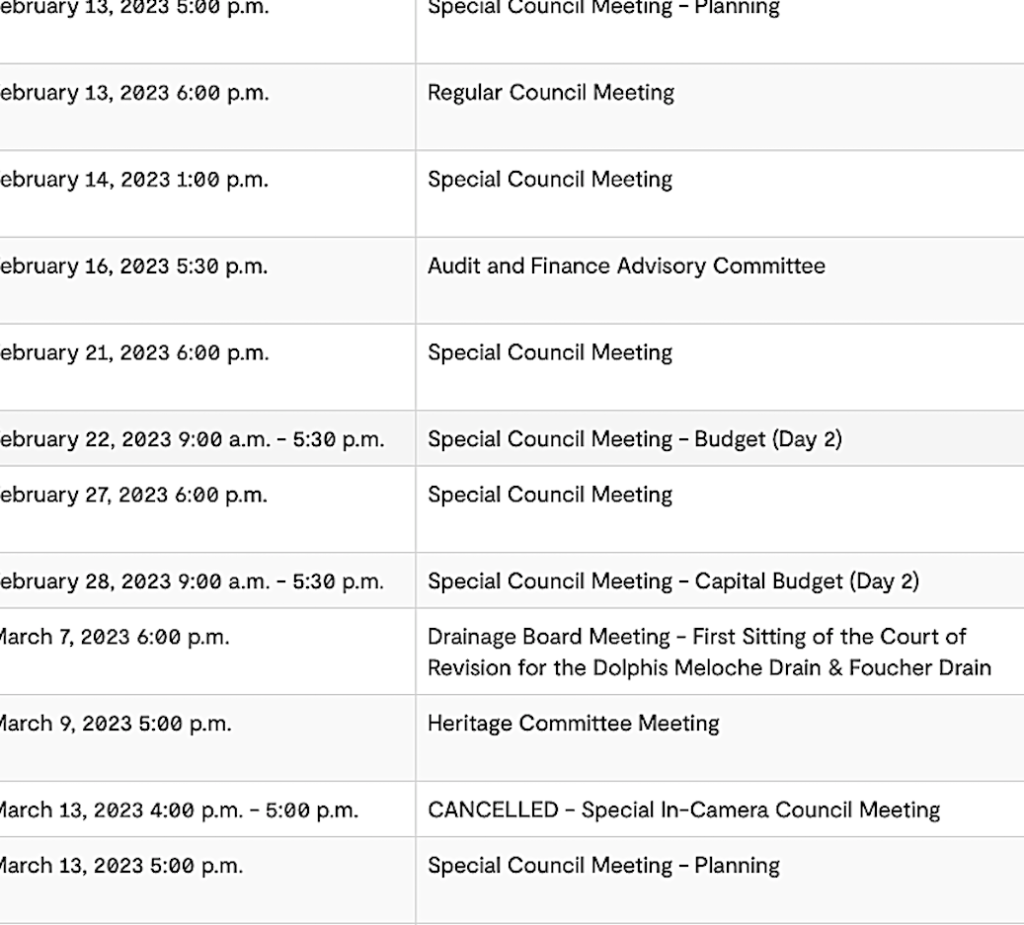Viewport: 1024px width, 925px height.
Task: Open Special Council Meeting – Capital Budget (Day 2)
Action: [x=673, y=581]
